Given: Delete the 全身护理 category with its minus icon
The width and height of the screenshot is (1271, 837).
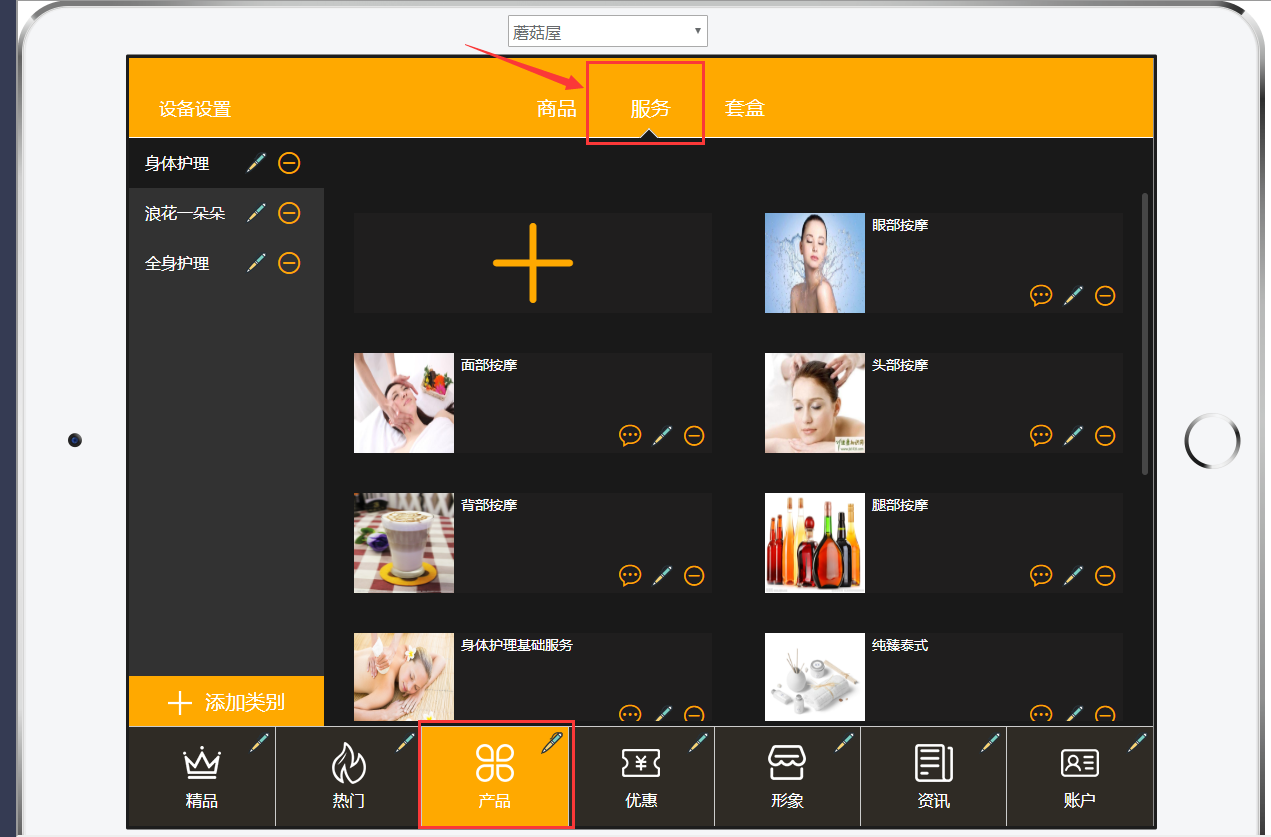Looking at the screenshot, I should pos(289,263).
